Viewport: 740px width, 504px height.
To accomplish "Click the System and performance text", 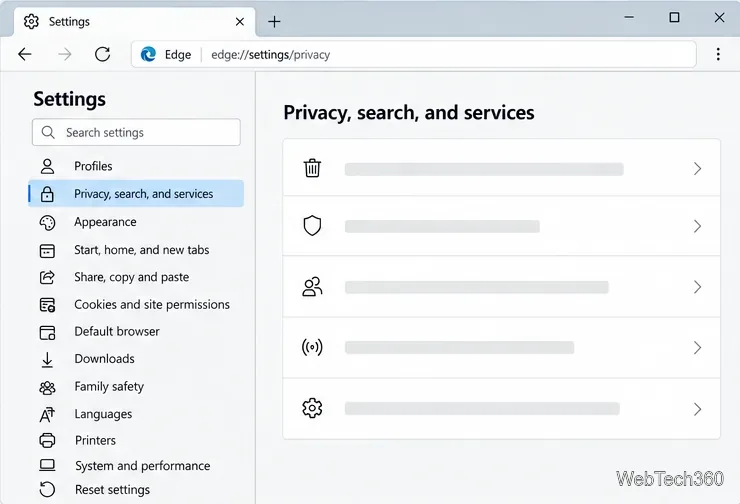I will tap(143, 466).
